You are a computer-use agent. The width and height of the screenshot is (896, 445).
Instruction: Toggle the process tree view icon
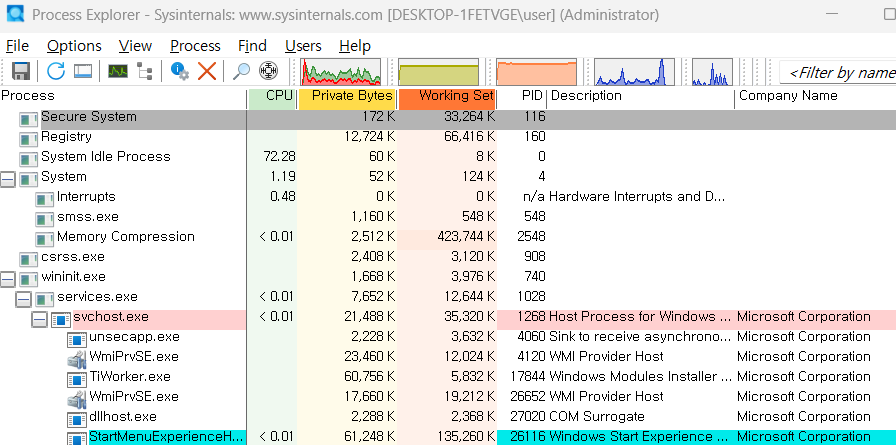click(x=145, y=71)
